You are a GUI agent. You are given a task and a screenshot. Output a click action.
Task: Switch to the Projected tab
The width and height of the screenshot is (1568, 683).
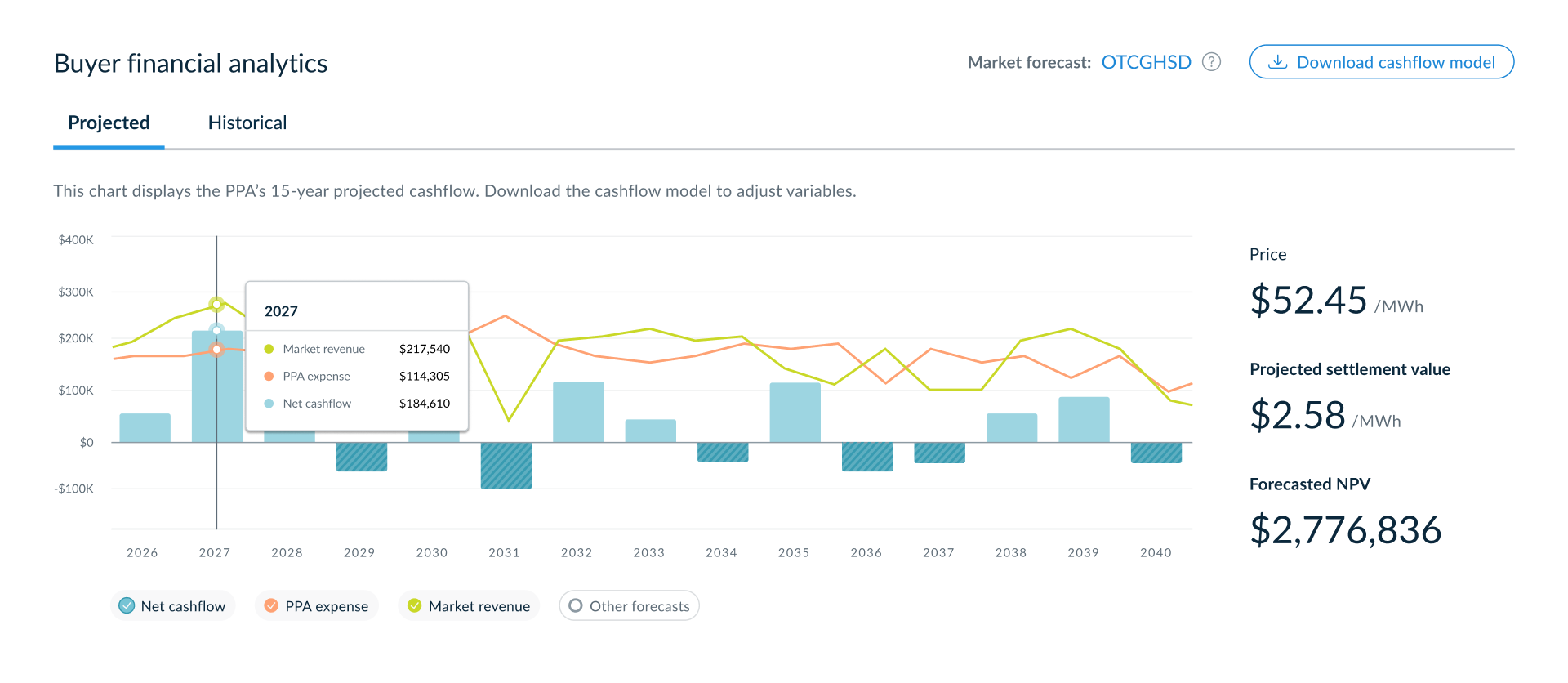pyautogui.click(x=109, y=123)
